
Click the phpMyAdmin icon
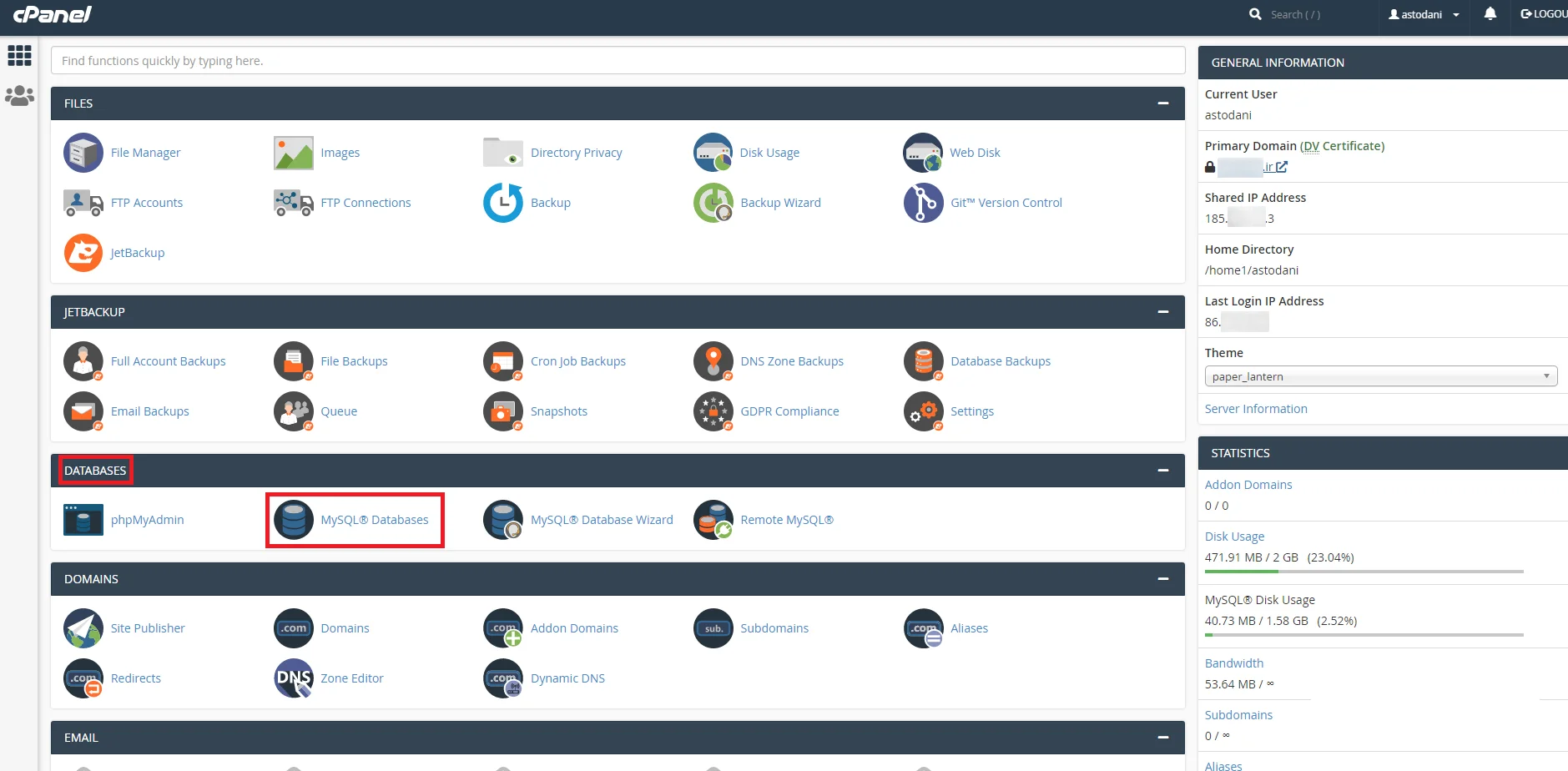(83, 520)
